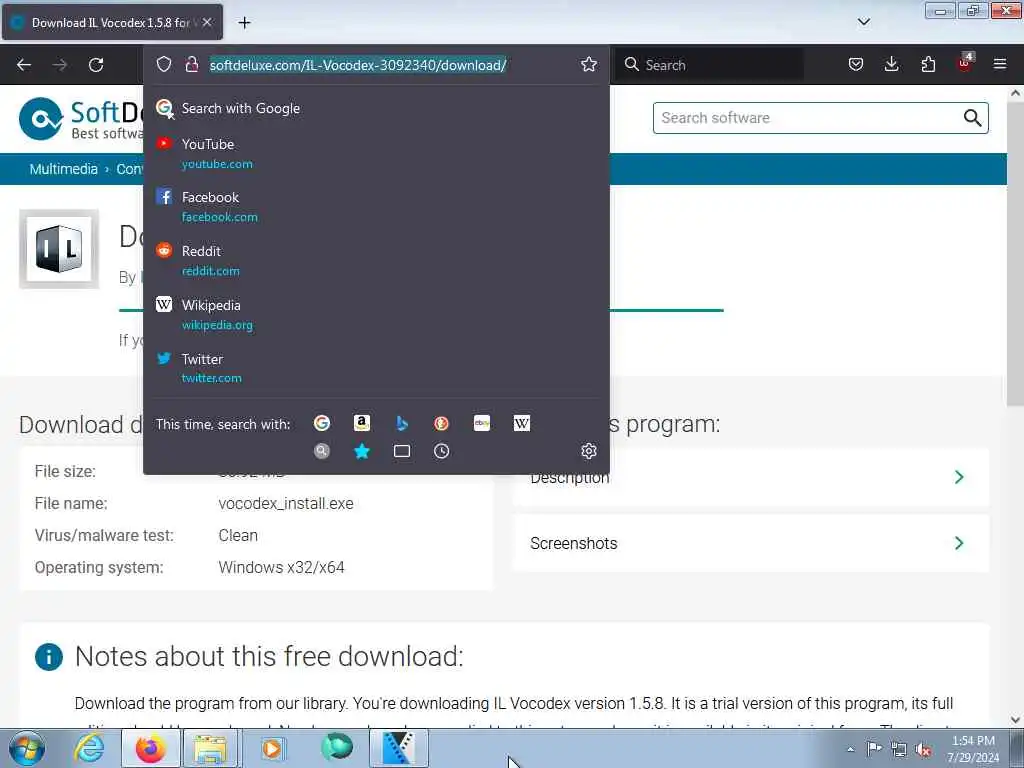The image size is (1024, 768).
Task: Close the Download IL Vocodex tab
Action: 207,22
